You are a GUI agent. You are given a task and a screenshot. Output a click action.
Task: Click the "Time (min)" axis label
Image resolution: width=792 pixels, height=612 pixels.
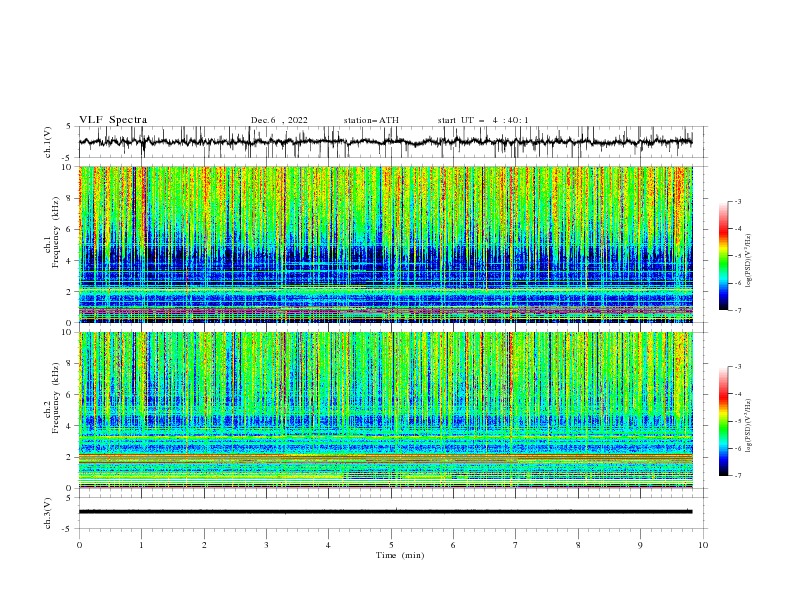click(400, 555)
